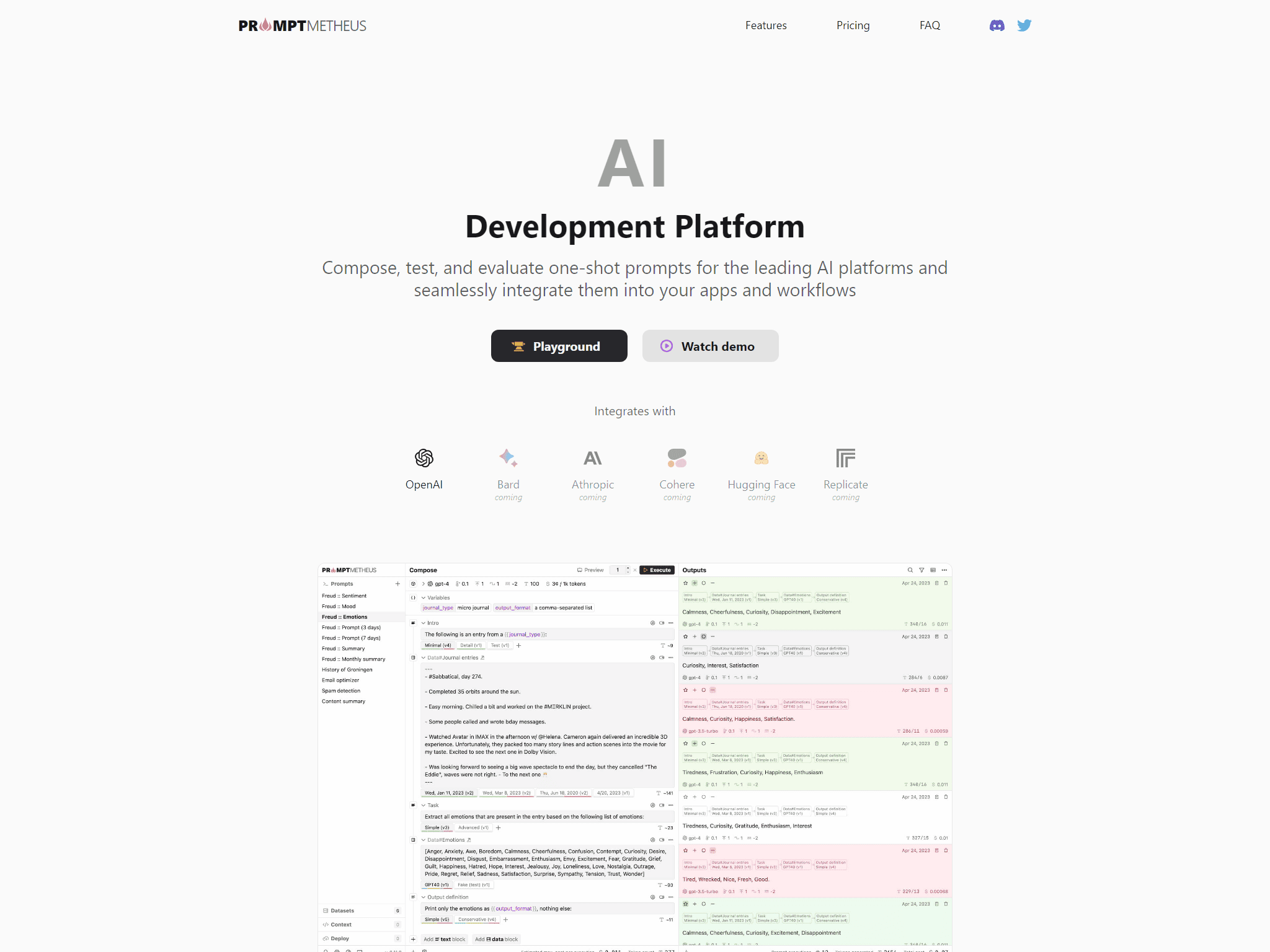1270x952 pixels.
Task: Click the star icon on the 'Curiosity, Interest, Satisfaction' output
Action: point(685,637)
